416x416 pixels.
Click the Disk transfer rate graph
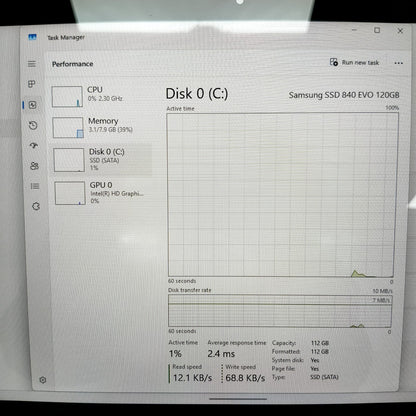click(280, 311)
